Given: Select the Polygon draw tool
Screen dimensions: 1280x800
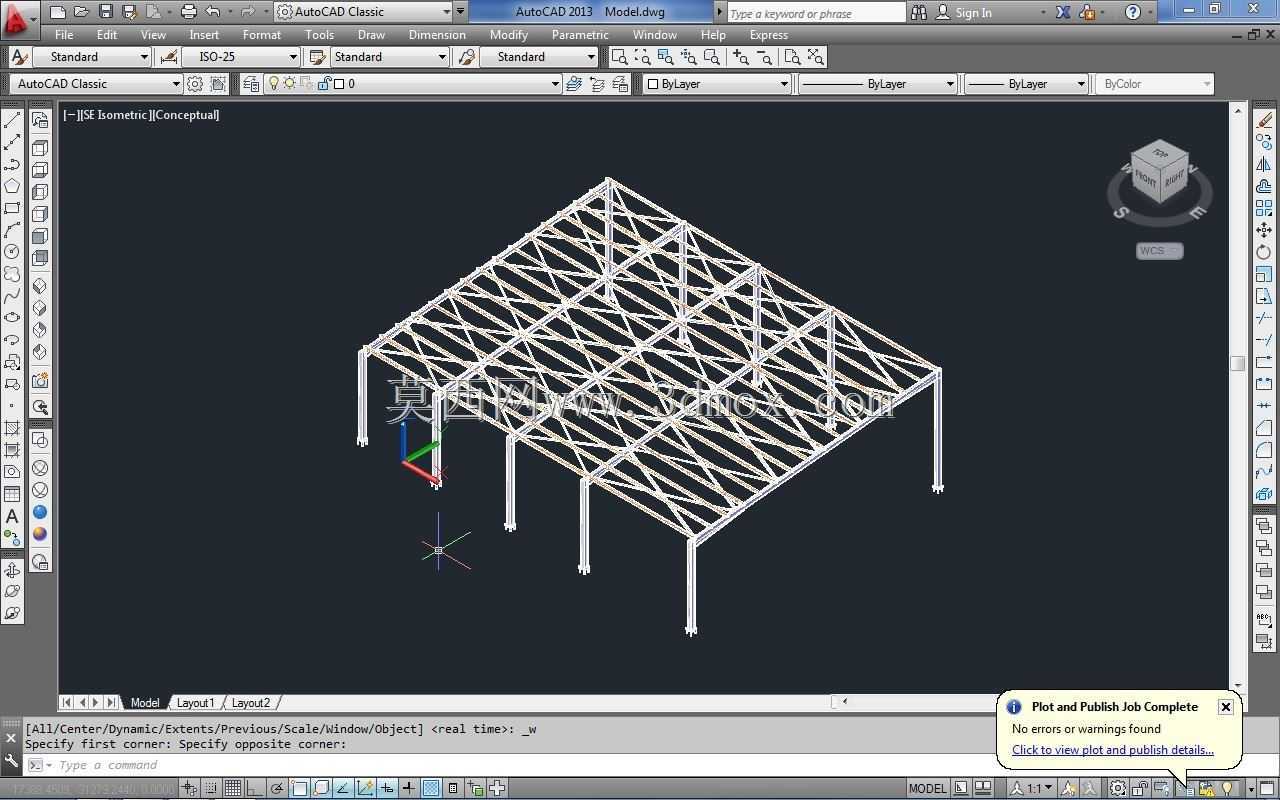Looking at the screenshot, I should coord(12,186).
